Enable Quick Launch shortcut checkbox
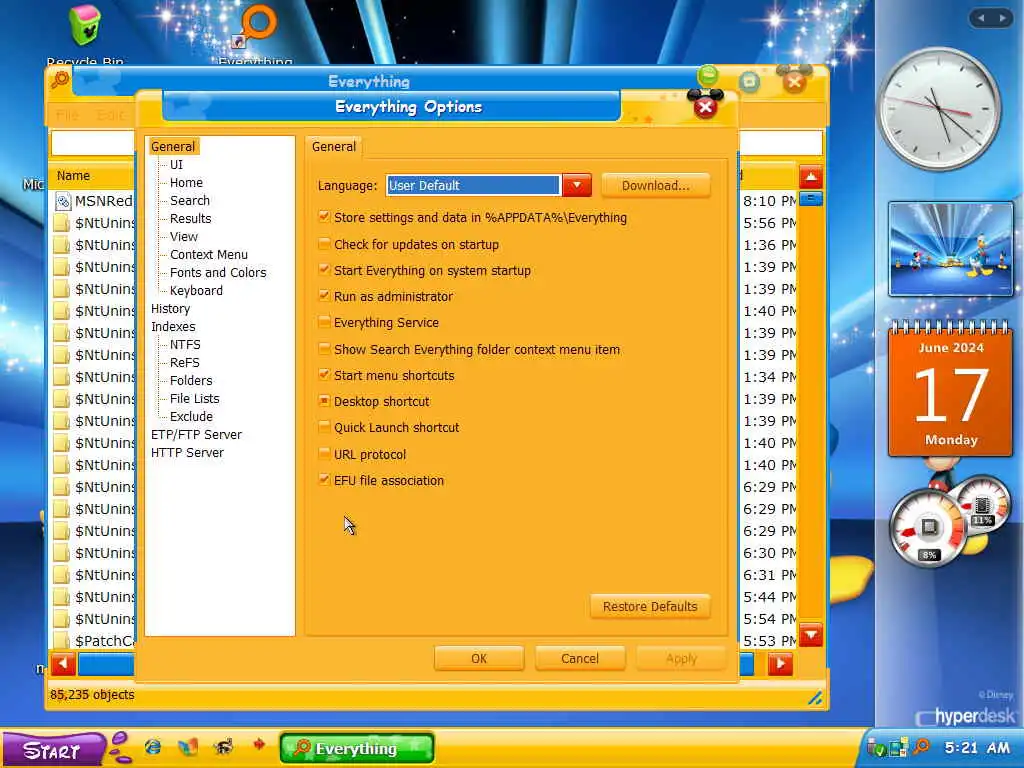 [x=324, y=426]
